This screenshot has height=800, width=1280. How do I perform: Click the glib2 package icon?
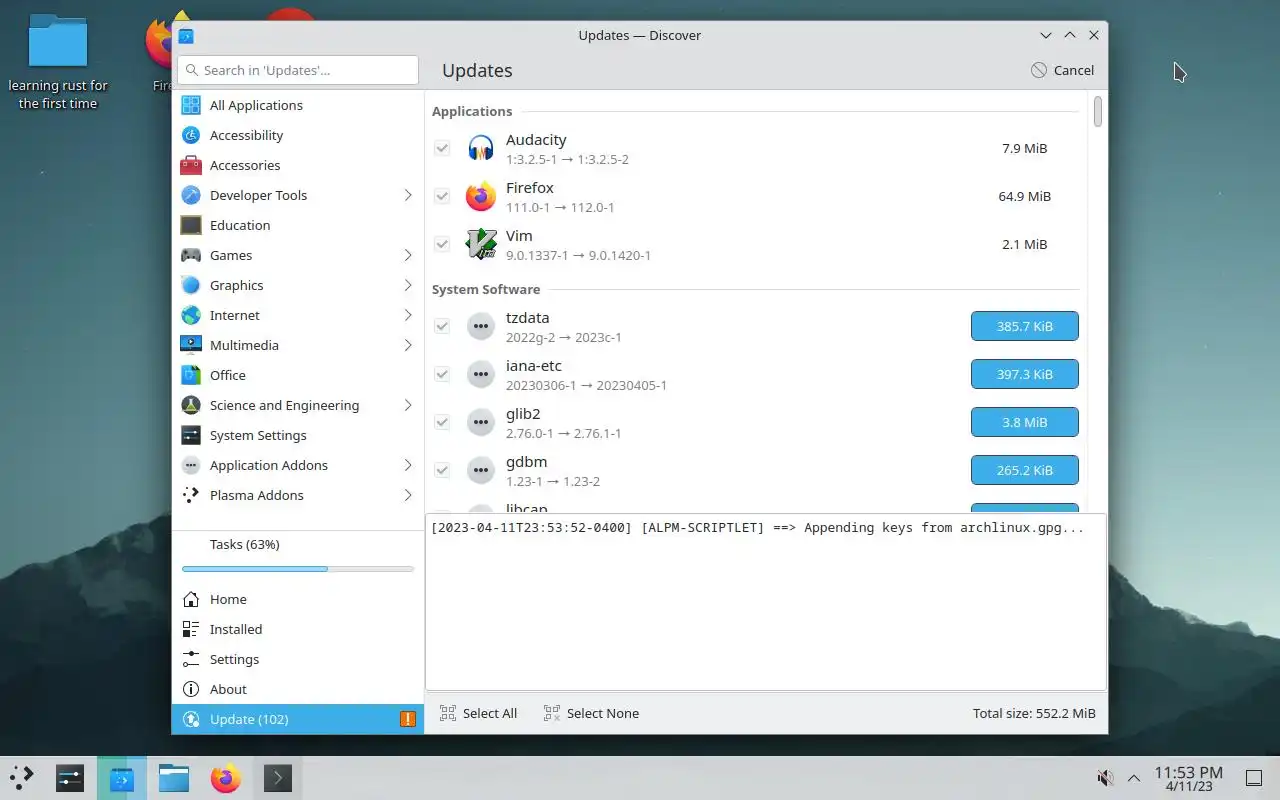click(481, 423)
